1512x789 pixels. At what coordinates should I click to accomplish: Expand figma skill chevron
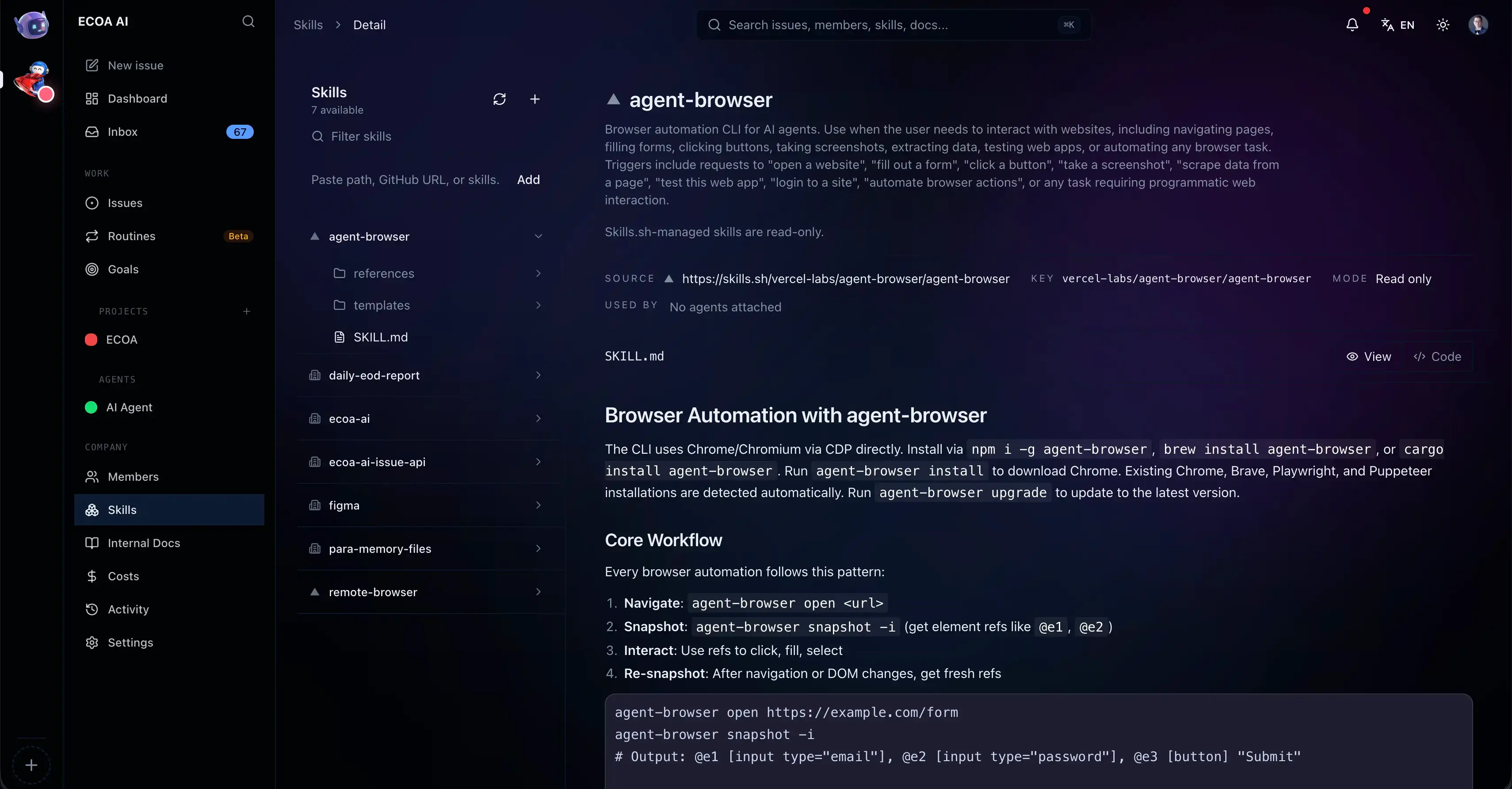[538, 505]
